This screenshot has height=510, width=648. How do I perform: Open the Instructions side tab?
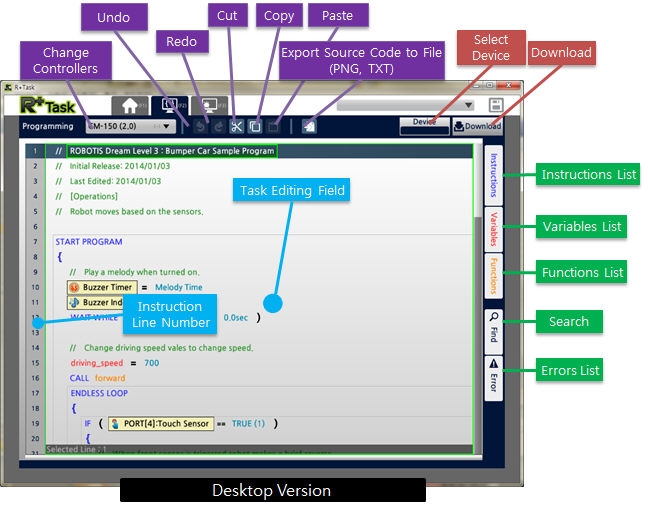pos(493,175)
